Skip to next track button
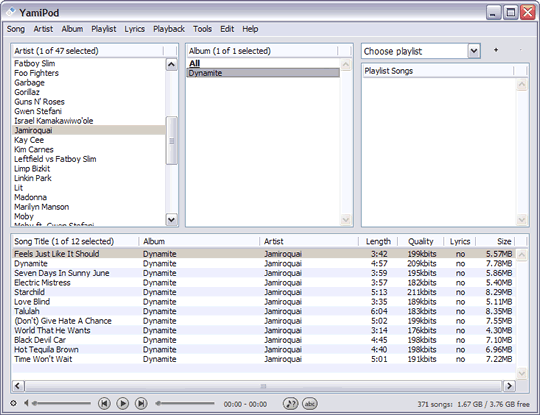The image size is (540, 415). (x=141, y=403)
